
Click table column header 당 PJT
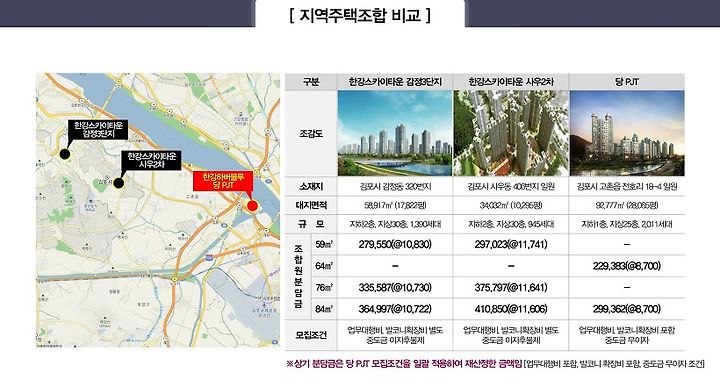click(x=627, y=82)
